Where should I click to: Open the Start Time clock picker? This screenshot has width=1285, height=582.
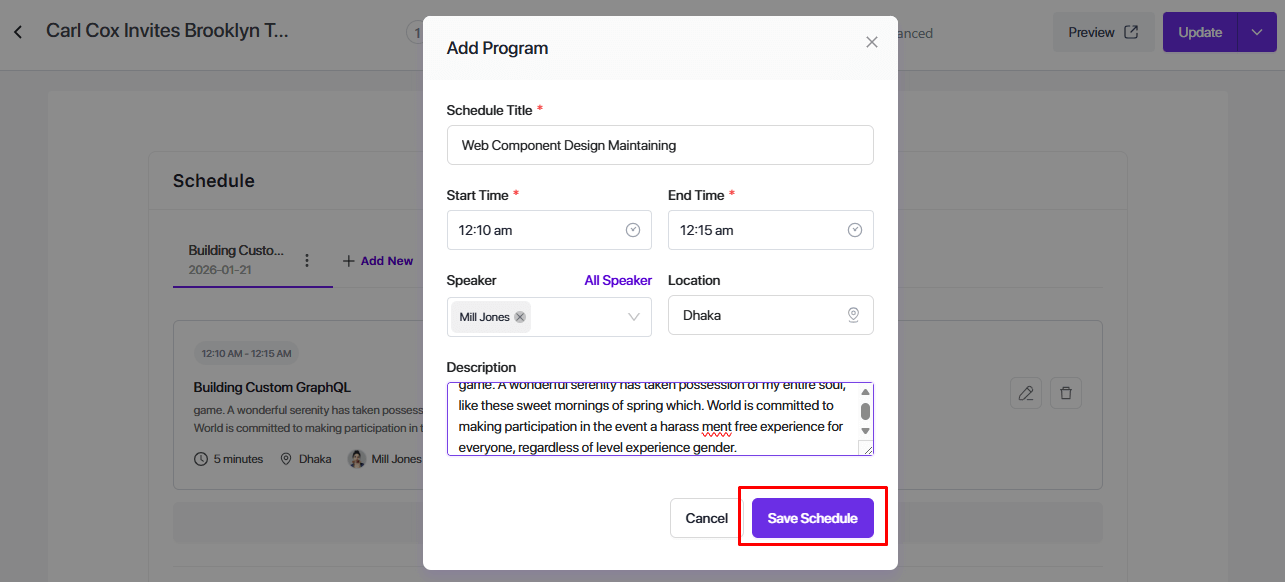pos(633,230)
